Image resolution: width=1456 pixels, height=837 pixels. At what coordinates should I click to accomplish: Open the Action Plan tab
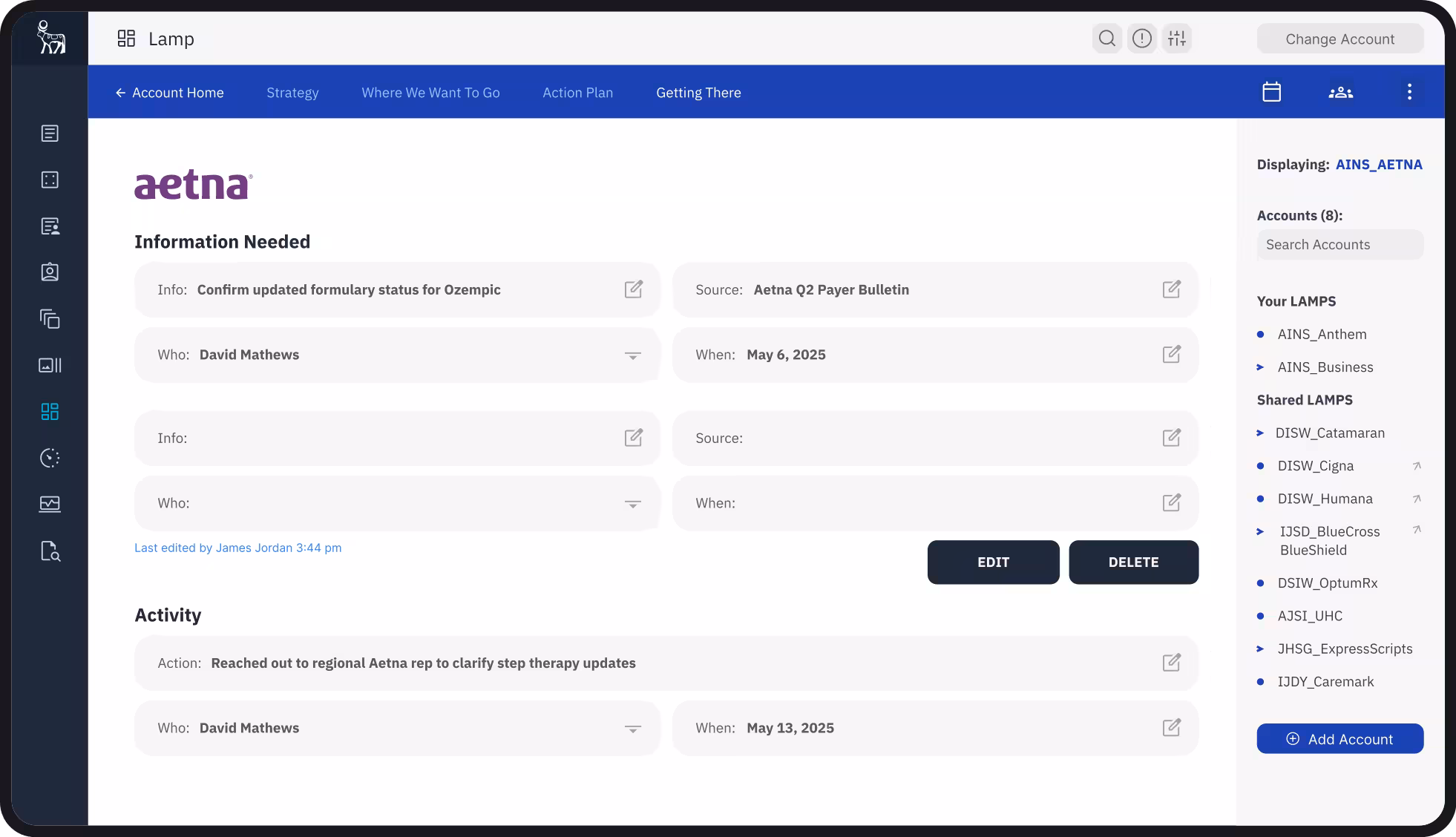coord(577,93)
